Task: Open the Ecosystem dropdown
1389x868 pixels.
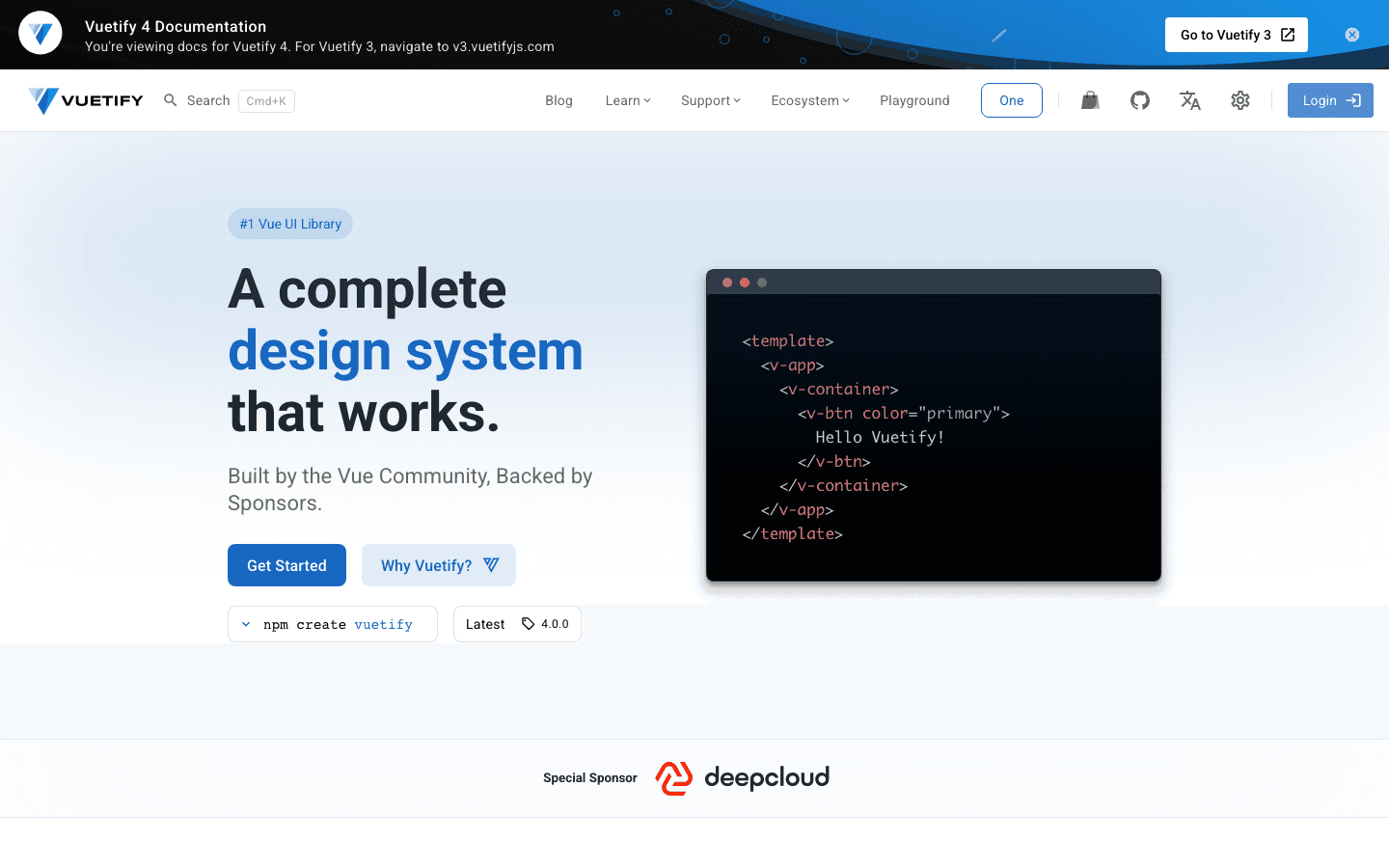Action: 809,99
